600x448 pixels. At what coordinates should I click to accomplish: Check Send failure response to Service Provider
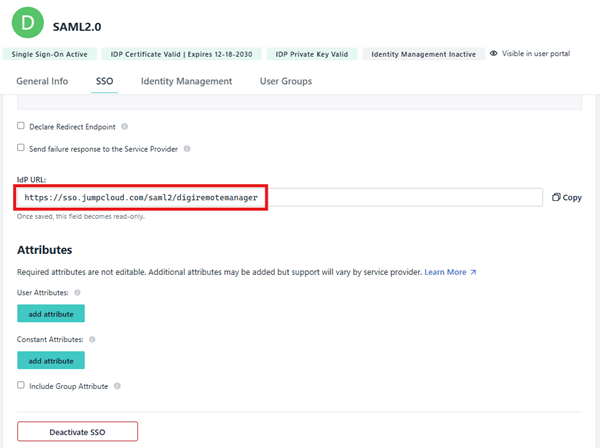(21, 149)
